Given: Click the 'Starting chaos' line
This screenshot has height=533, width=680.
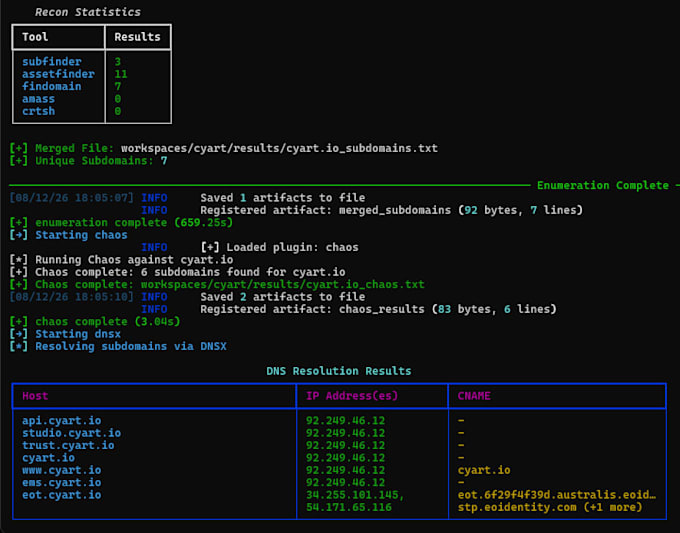Looking at the screenshot, I should [69, 235].
